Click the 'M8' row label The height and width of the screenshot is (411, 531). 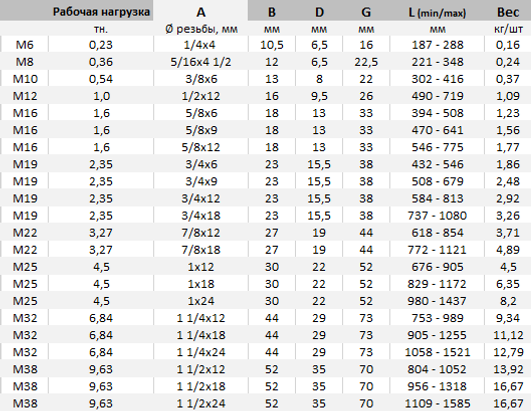point(25,62)
